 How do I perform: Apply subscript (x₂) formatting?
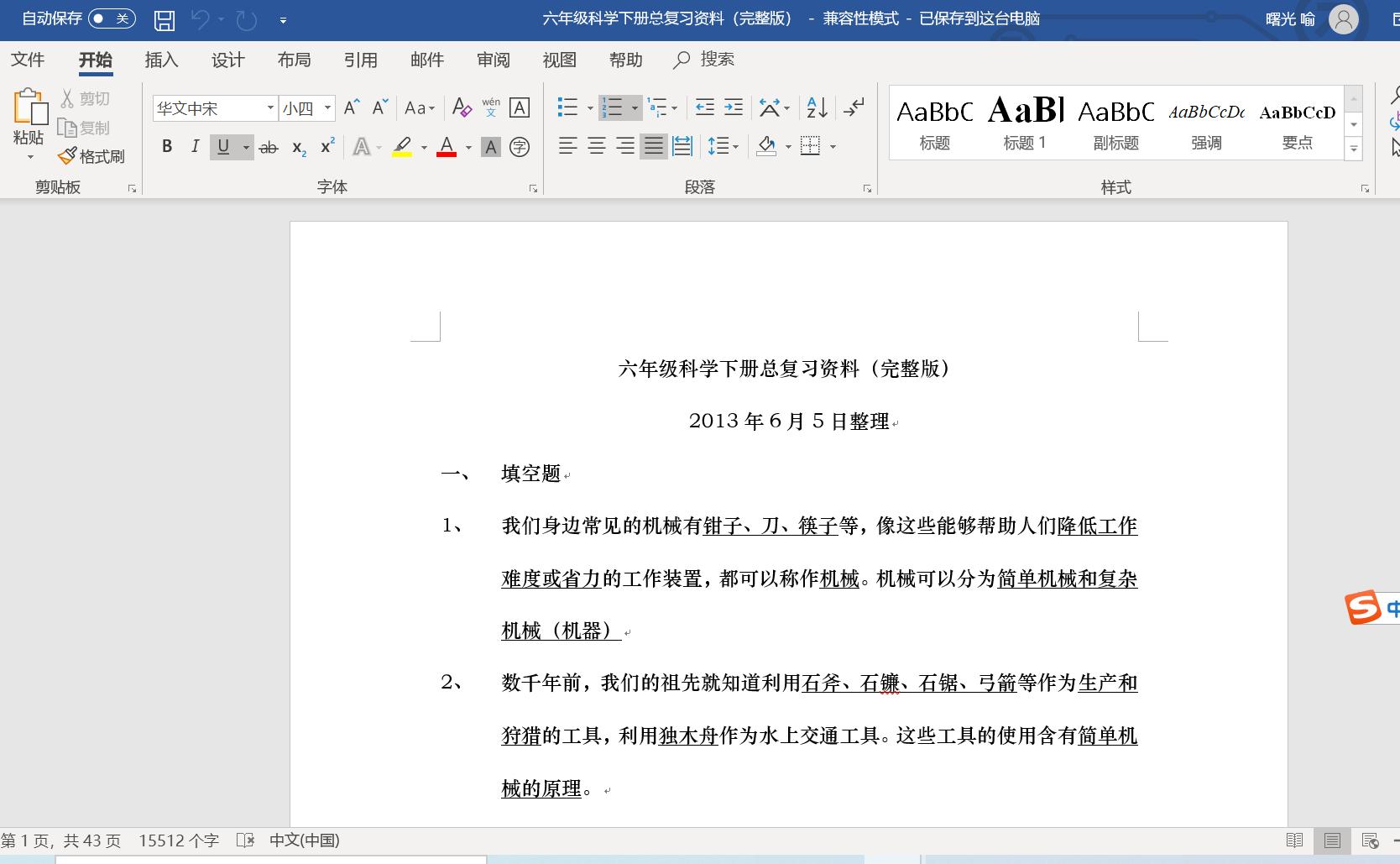[299, 147]
